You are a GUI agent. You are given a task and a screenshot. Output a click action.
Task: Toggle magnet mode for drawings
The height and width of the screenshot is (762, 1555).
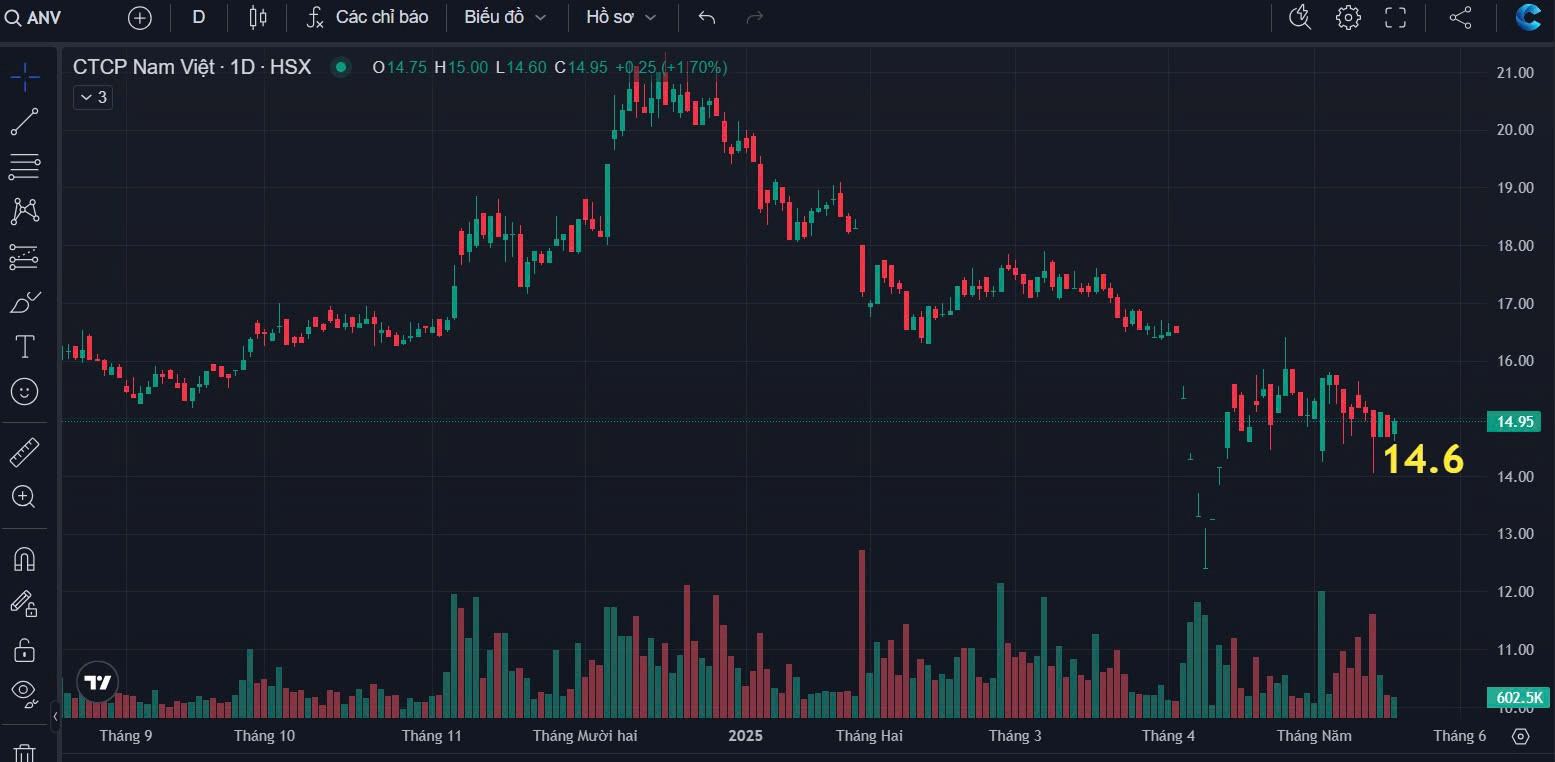pos(24,559)
